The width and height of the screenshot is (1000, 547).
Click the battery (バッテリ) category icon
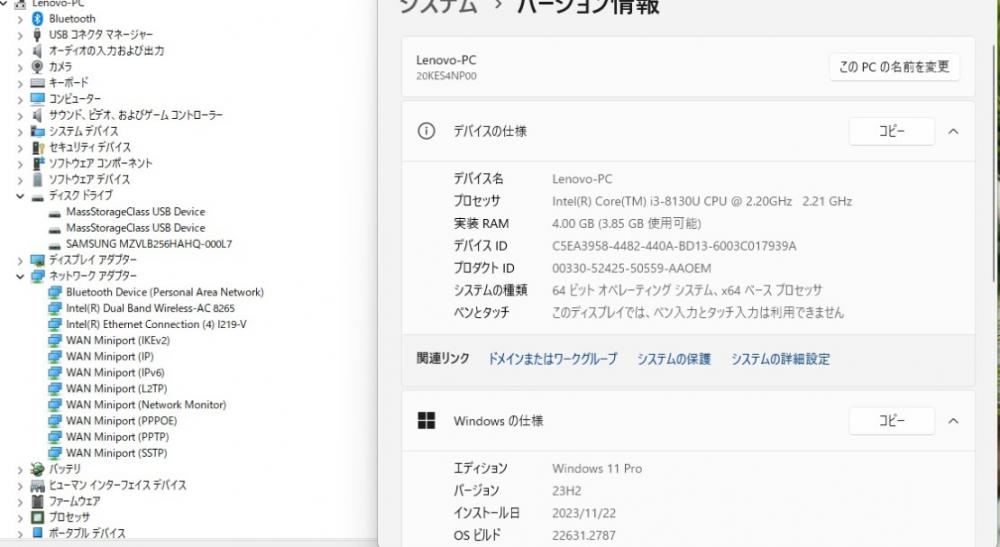coord(38,469)
